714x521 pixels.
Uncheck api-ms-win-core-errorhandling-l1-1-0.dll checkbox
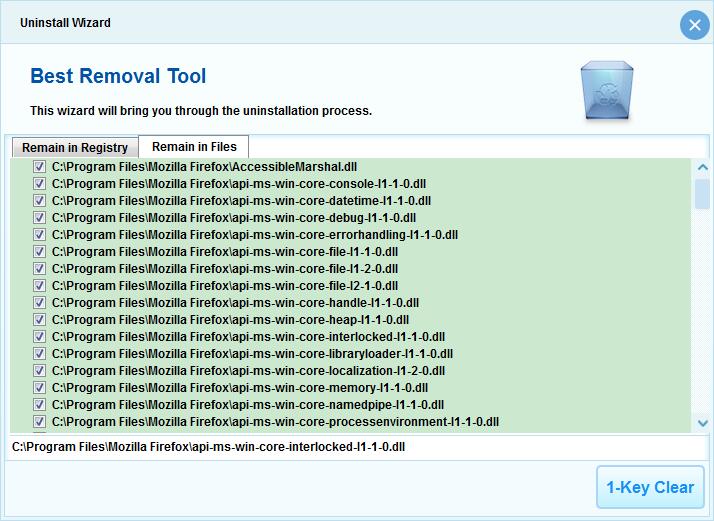(x=39, y=235)
